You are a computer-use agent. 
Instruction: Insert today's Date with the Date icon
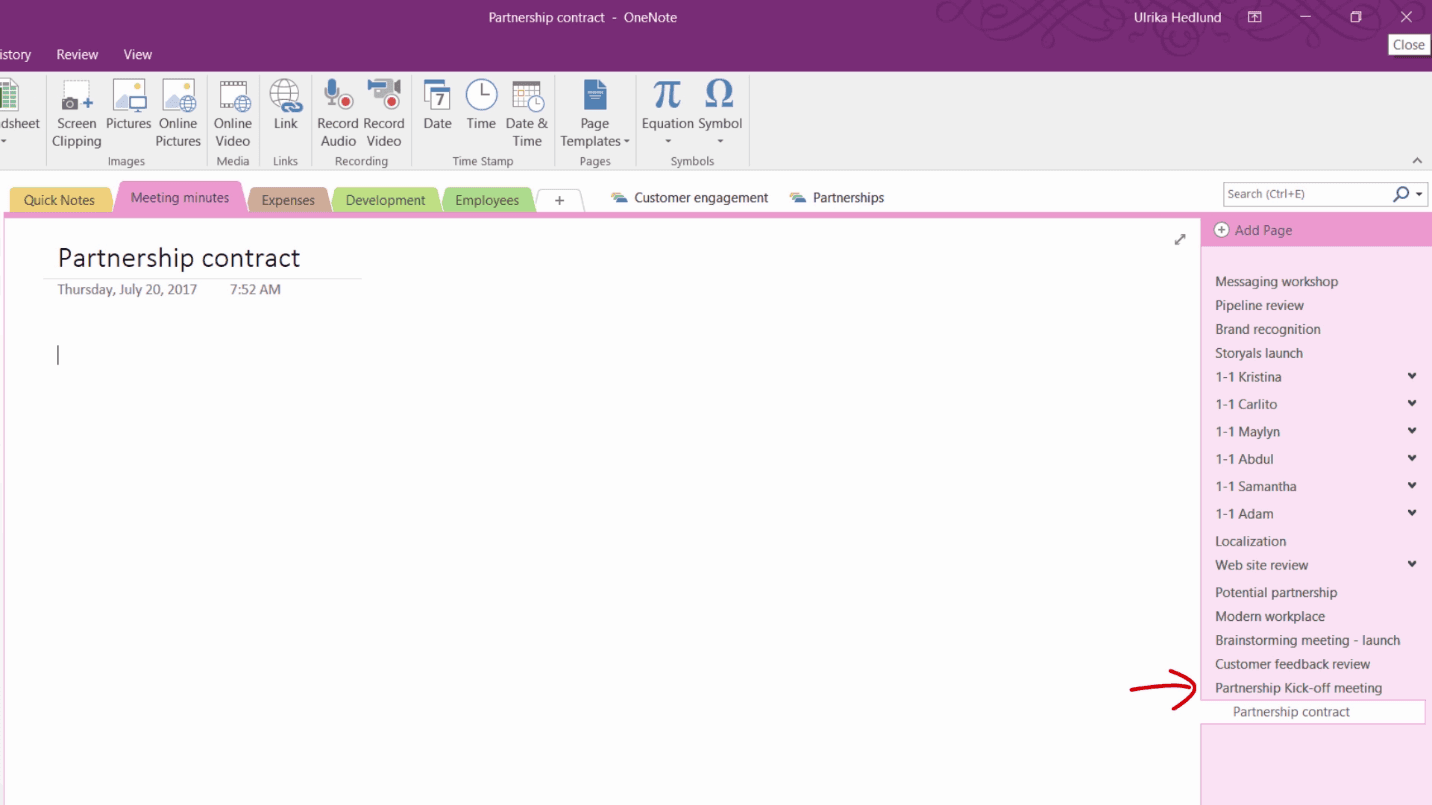pos(437,105)
